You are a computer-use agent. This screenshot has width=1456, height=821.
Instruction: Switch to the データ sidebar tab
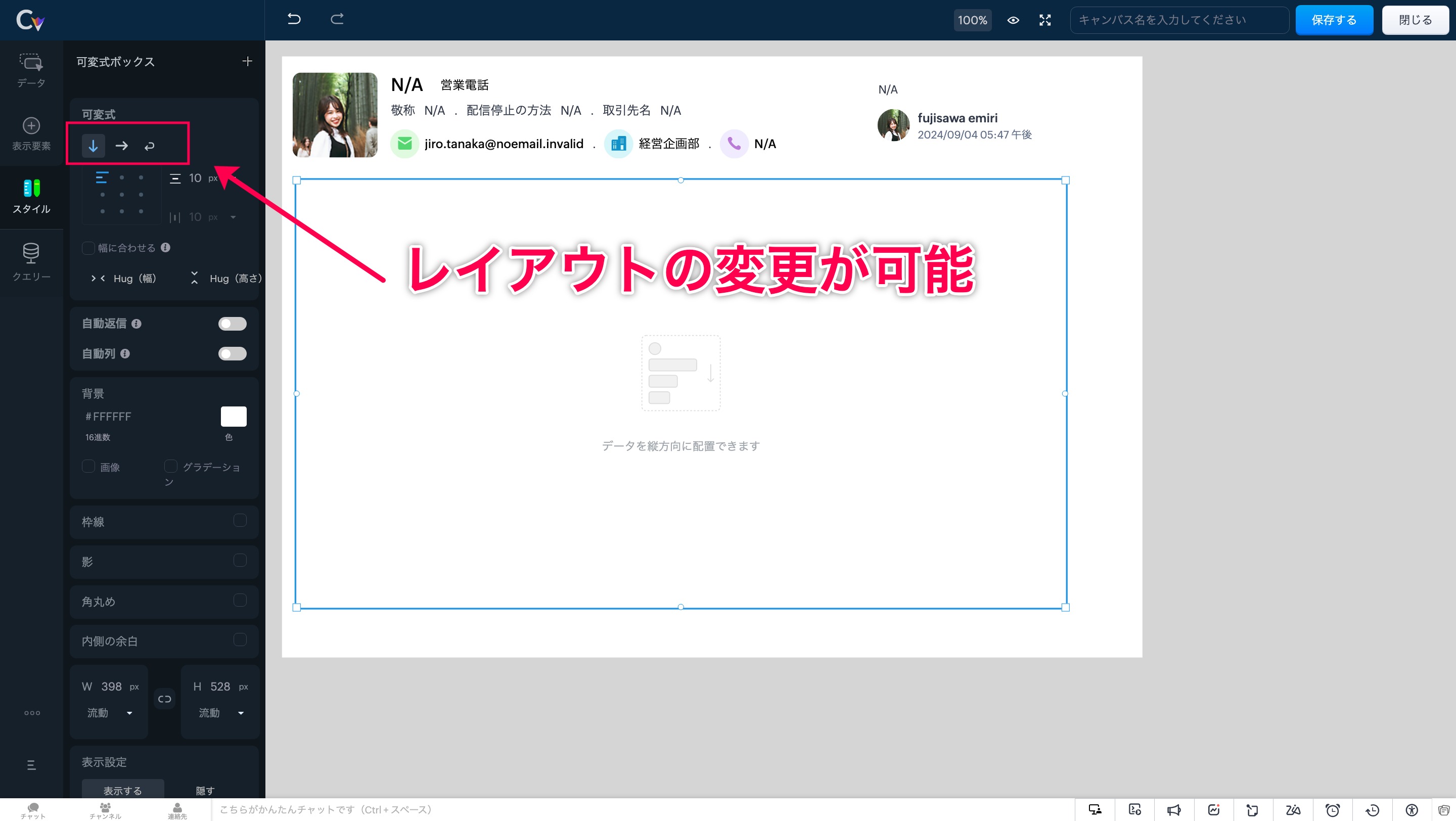coord(31,71)
